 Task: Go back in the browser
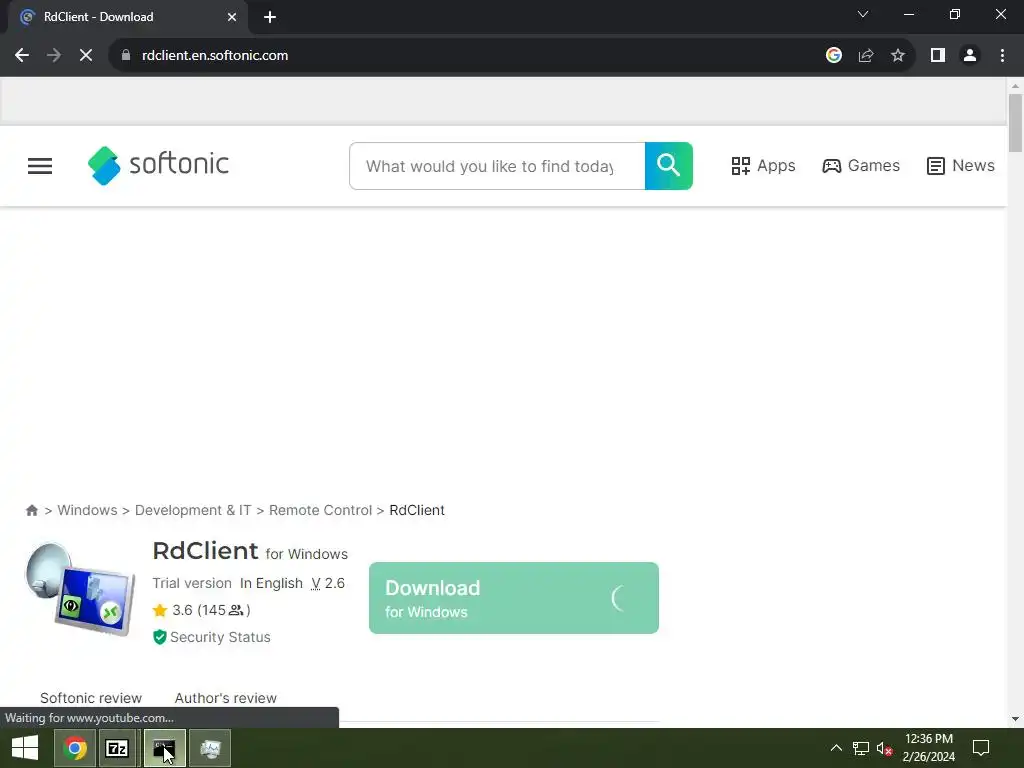coord(22,56)
